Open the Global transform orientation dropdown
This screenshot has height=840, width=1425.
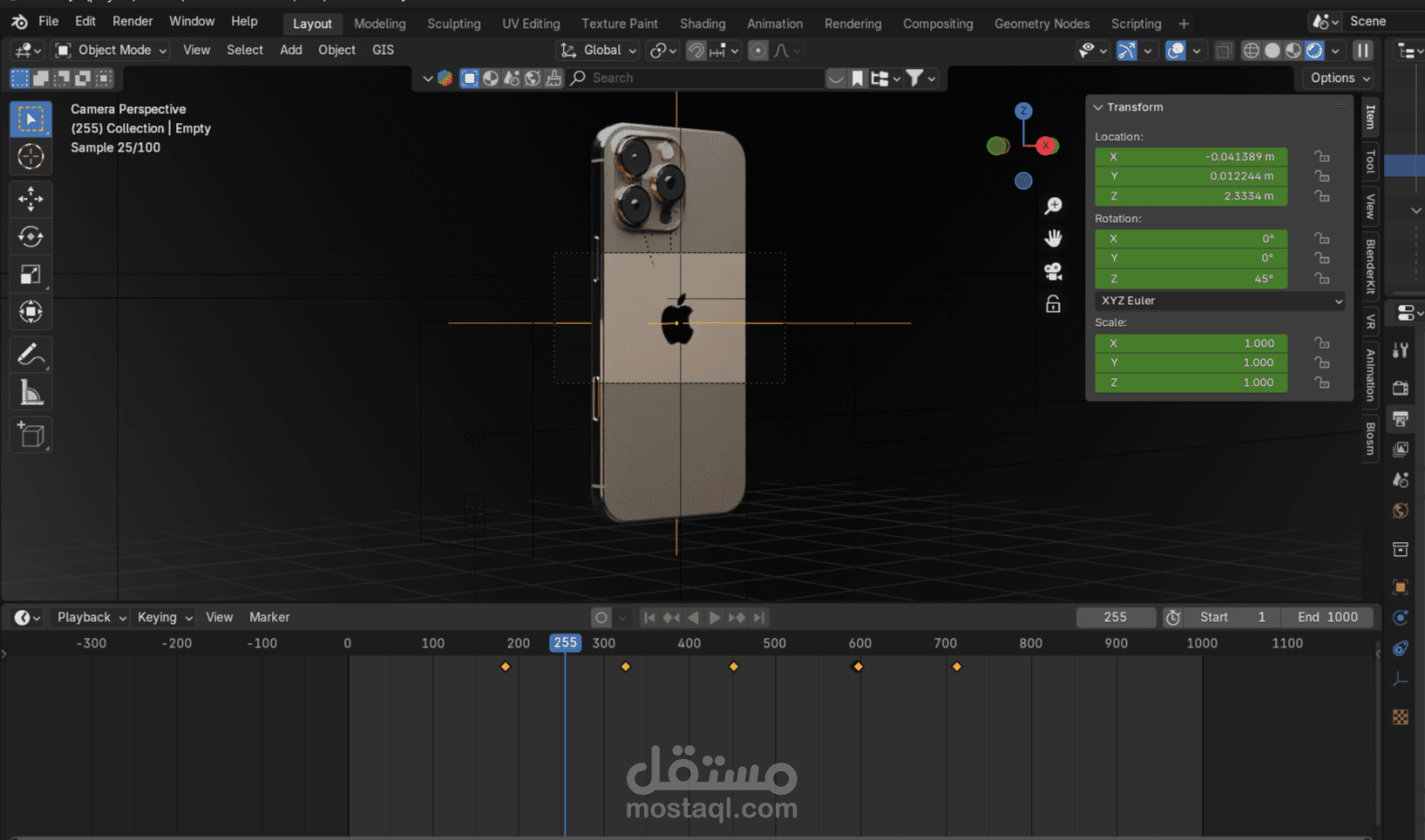[599, 51]
